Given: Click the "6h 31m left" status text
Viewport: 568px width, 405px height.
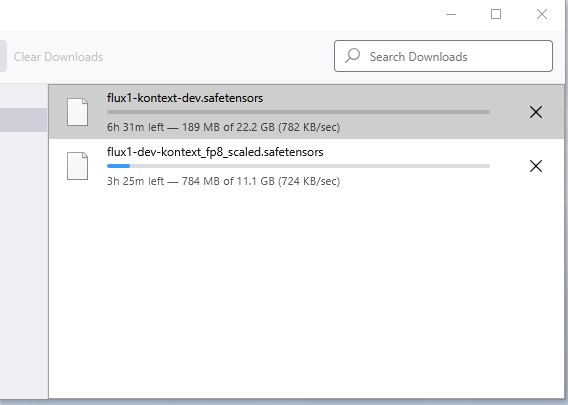Looking at the screenshot, I should tap(135, 128).
